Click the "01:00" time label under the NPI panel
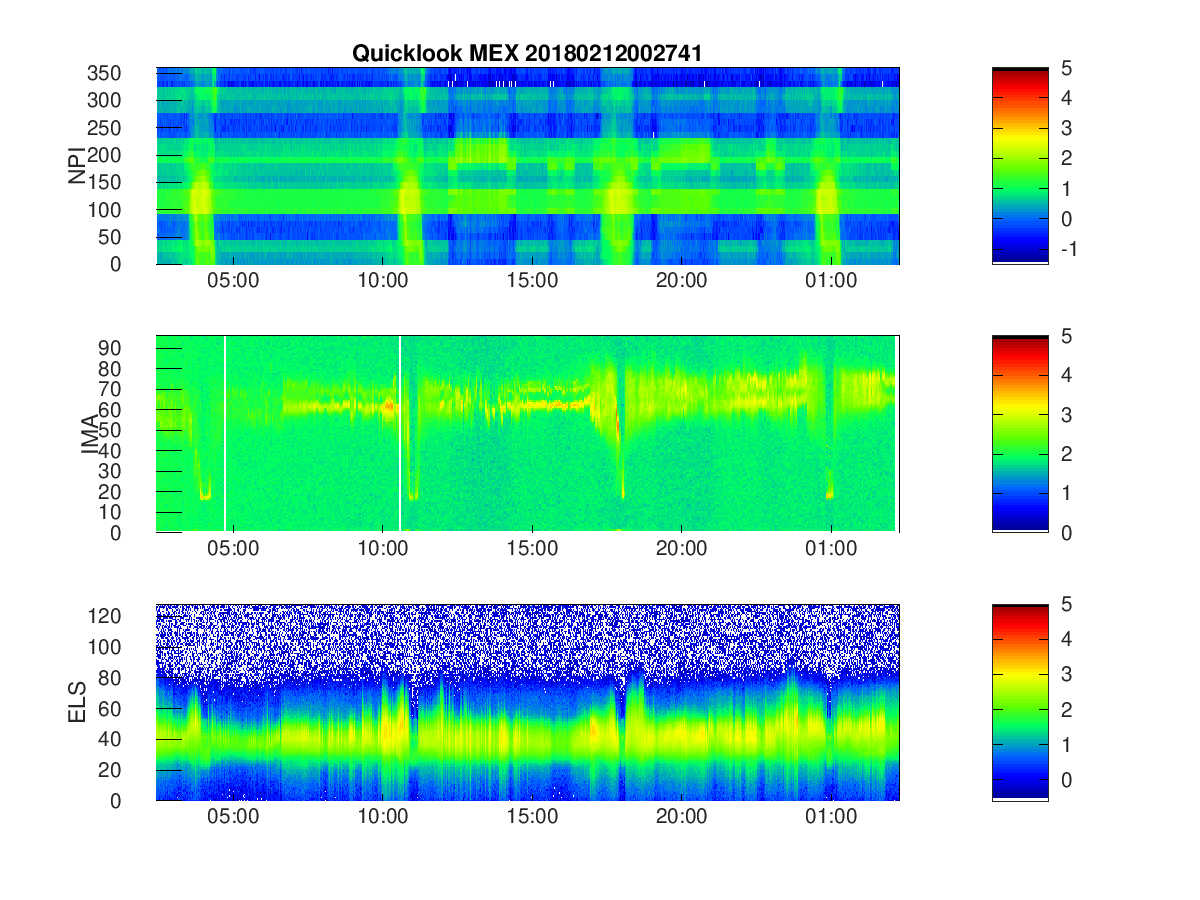The height and width of the screenshot is (900, 1200). (831, 281)
